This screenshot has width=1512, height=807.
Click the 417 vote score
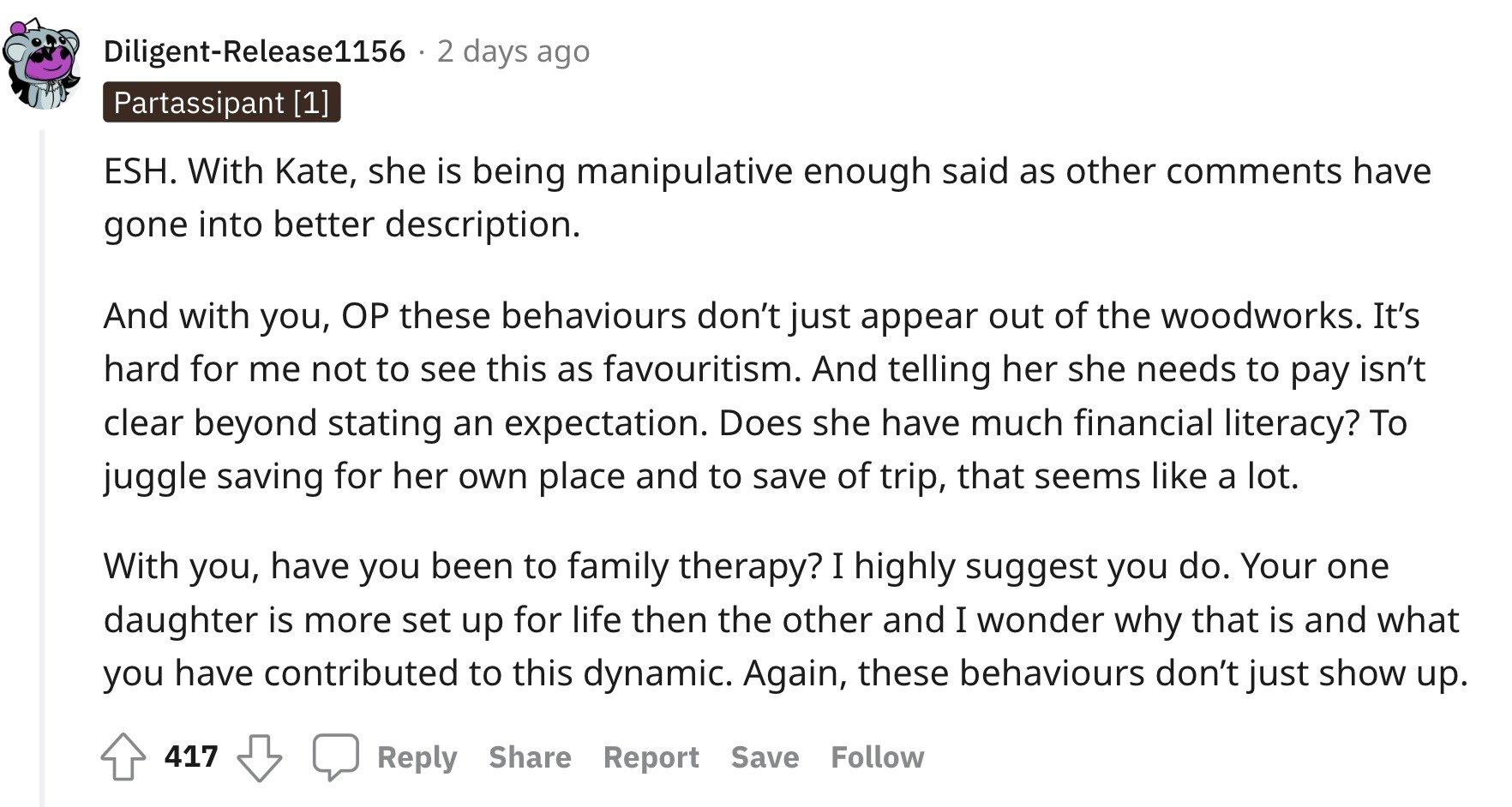[191, 757]
